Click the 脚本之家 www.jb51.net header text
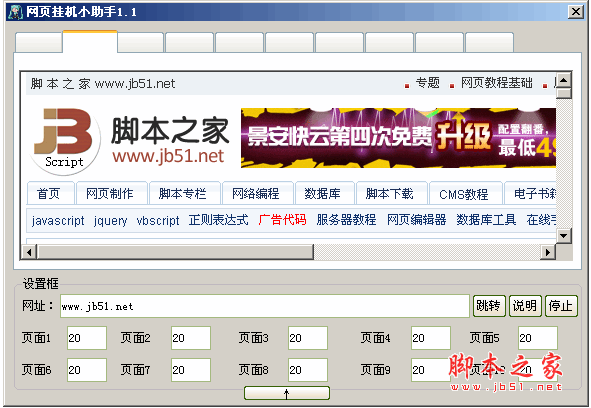The image size is (591, 408). [103, 83]
